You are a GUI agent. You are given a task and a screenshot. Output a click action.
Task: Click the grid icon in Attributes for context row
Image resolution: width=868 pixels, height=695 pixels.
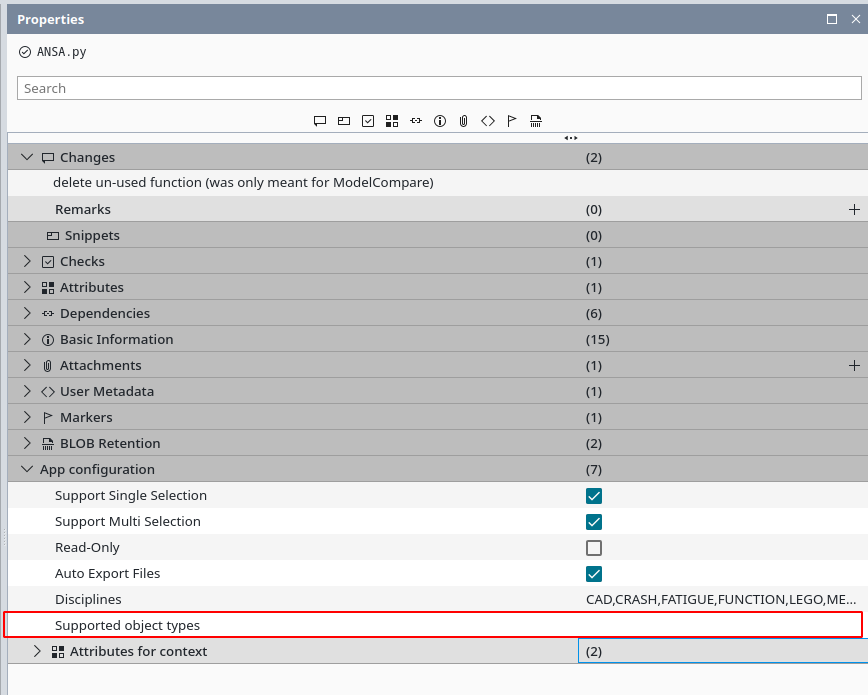click(58, 652)
